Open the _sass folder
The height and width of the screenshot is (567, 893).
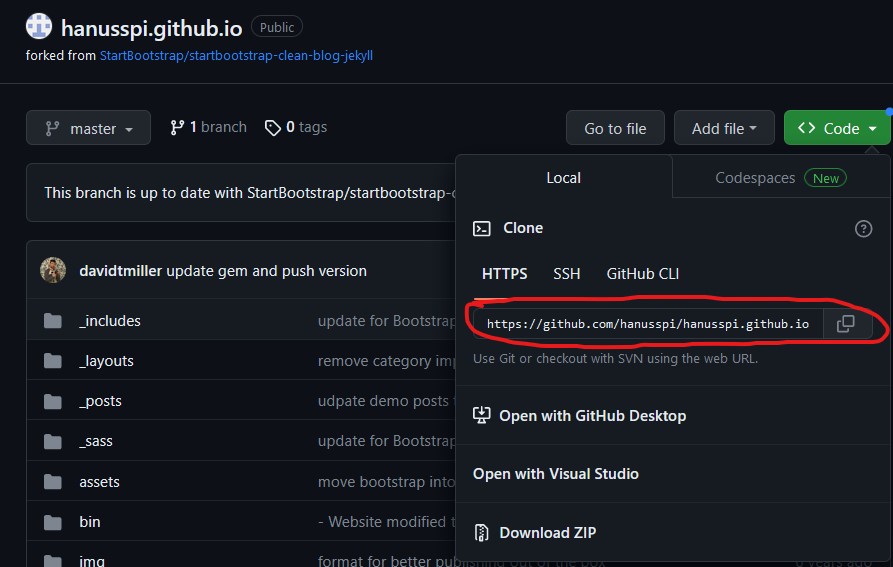coord(96,441)
